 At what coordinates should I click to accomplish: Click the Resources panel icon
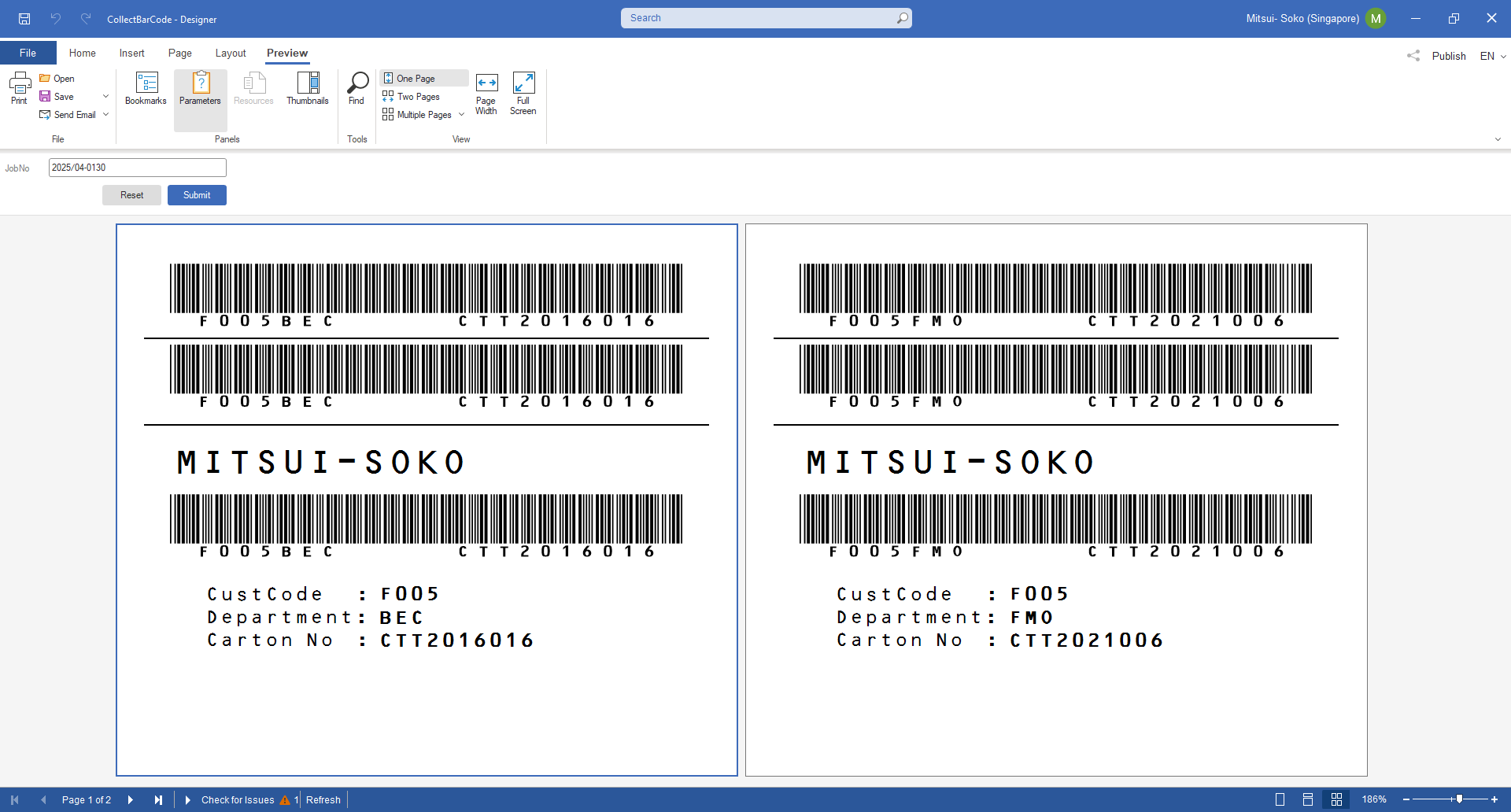click(253, 88)
